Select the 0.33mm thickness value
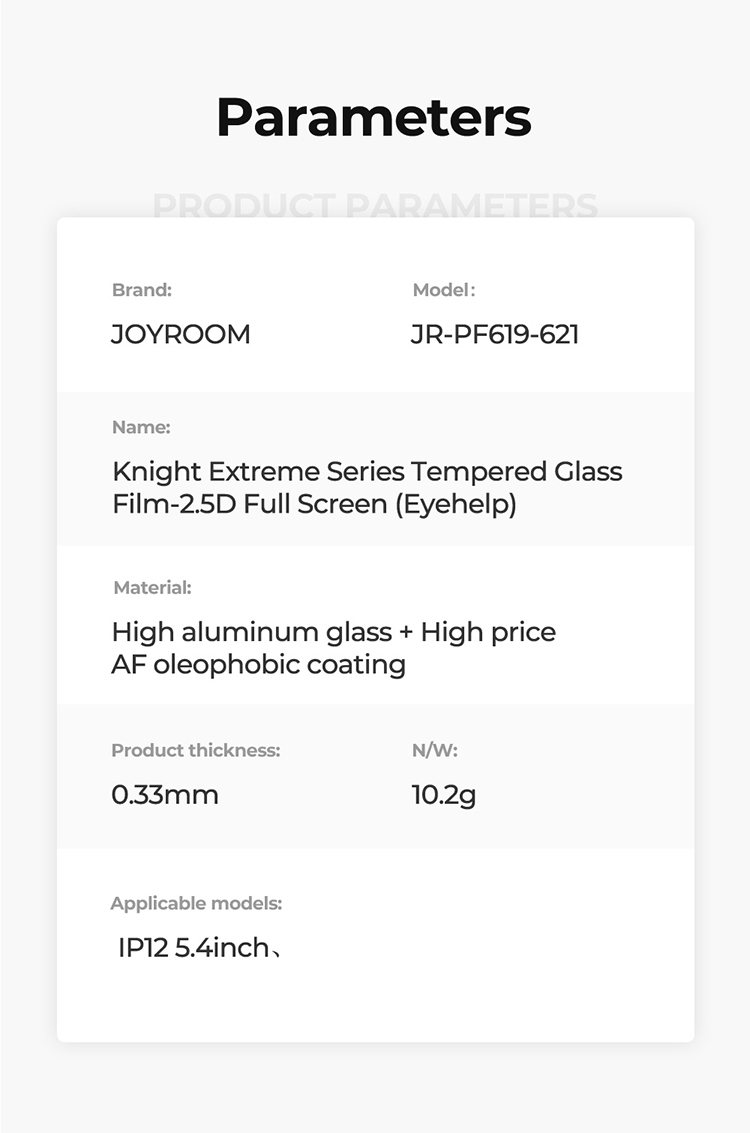This screenshot has width=750, height=1133. tap(165, 795)
